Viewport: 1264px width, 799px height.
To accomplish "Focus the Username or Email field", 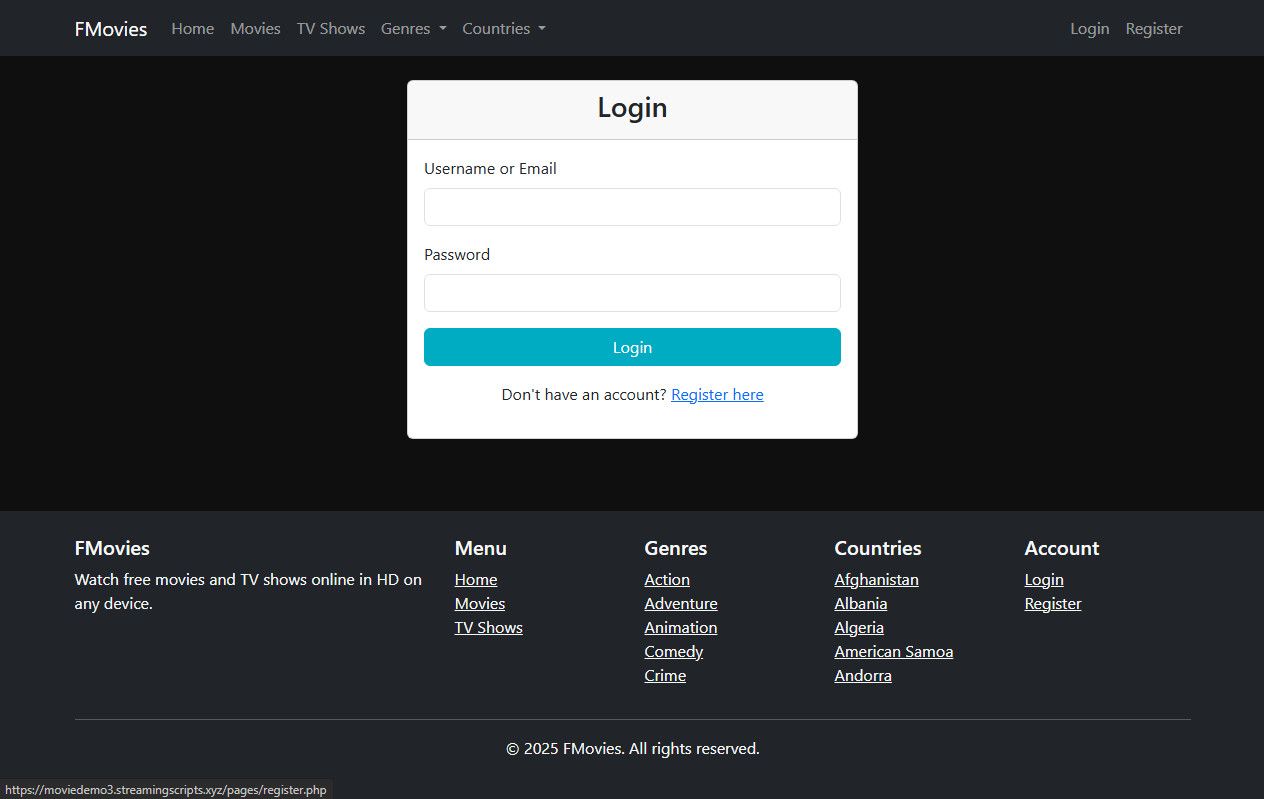I will pyautogui.click(x=632, y=207).
